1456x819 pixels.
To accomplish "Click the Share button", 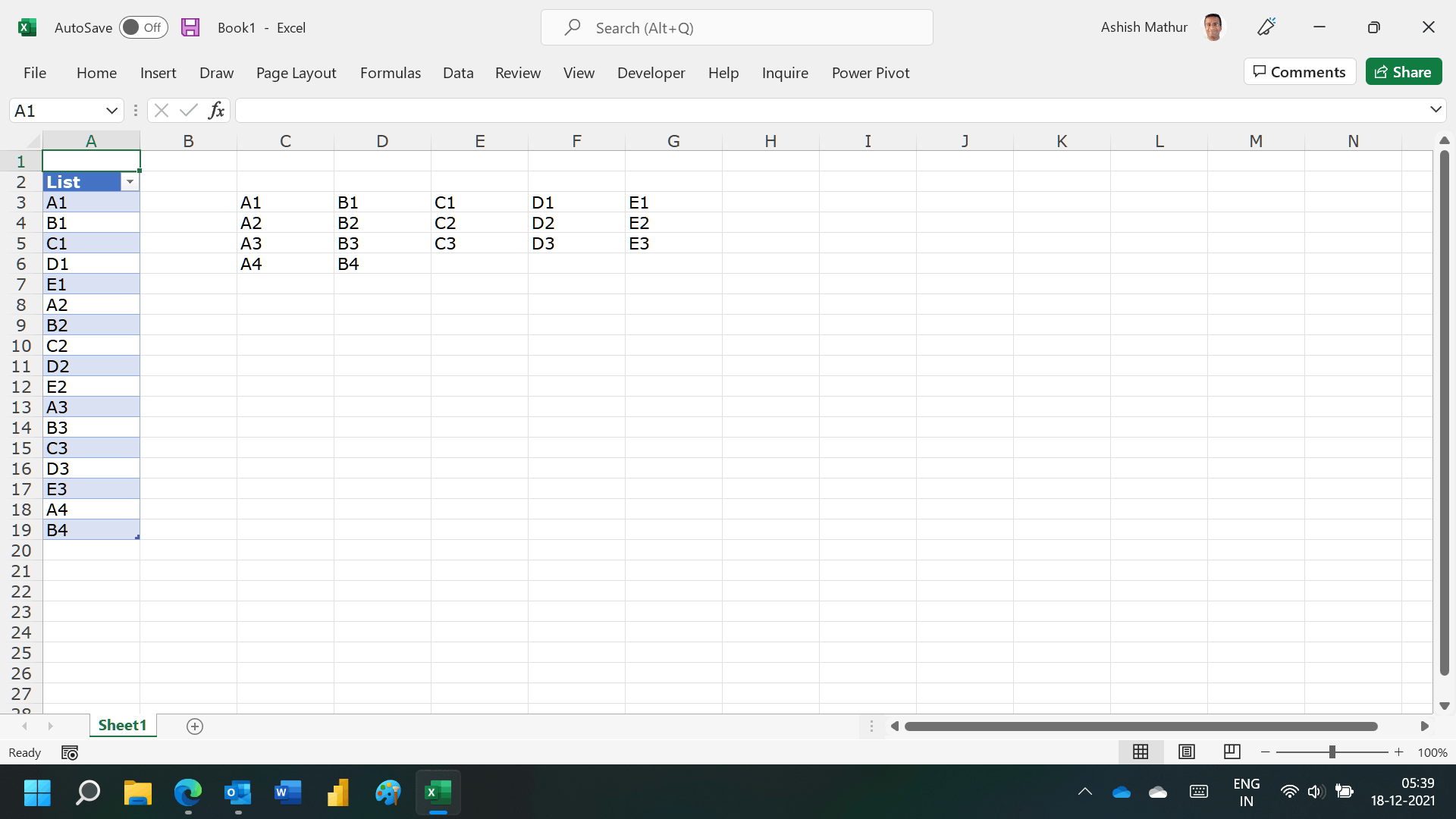I will (x=1404, y=72).
